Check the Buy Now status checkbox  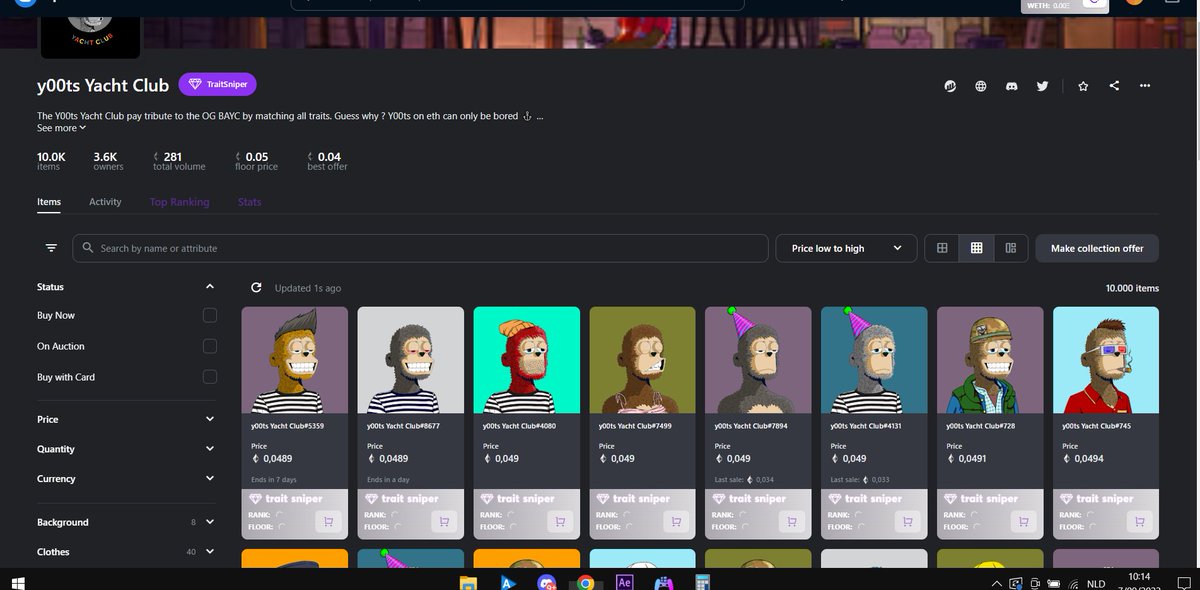click(209, 315)
